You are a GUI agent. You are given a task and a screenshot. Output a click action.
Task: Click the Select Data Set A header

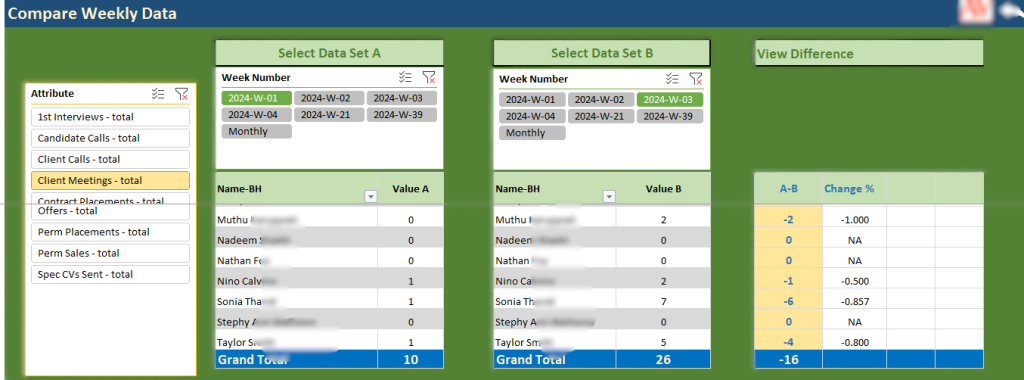pyautogui.click(x=329, y=53)
